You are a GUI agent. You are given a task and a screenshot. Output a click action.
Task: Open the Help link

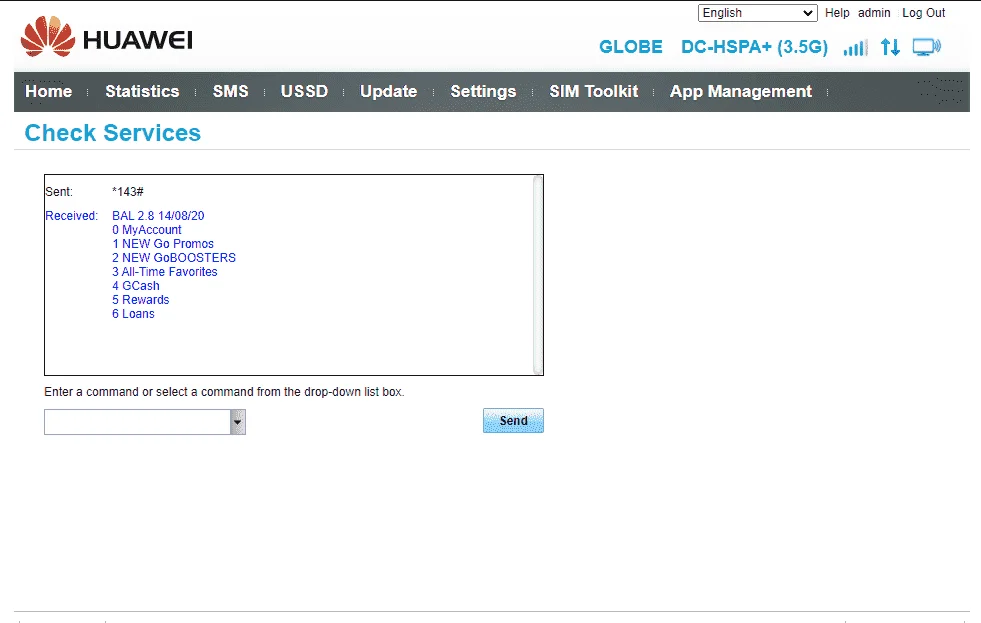[x=837, y=13]
